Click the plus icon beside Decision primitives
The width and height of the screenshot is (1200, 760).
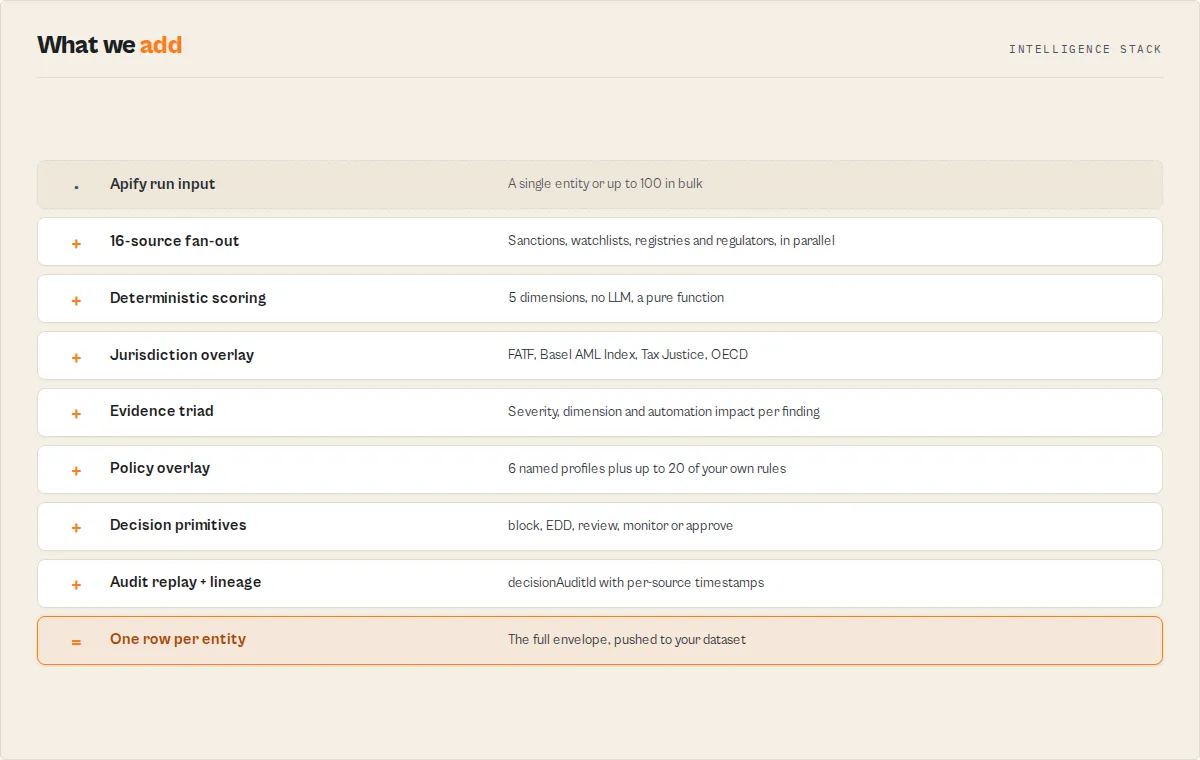coord(76,527)
